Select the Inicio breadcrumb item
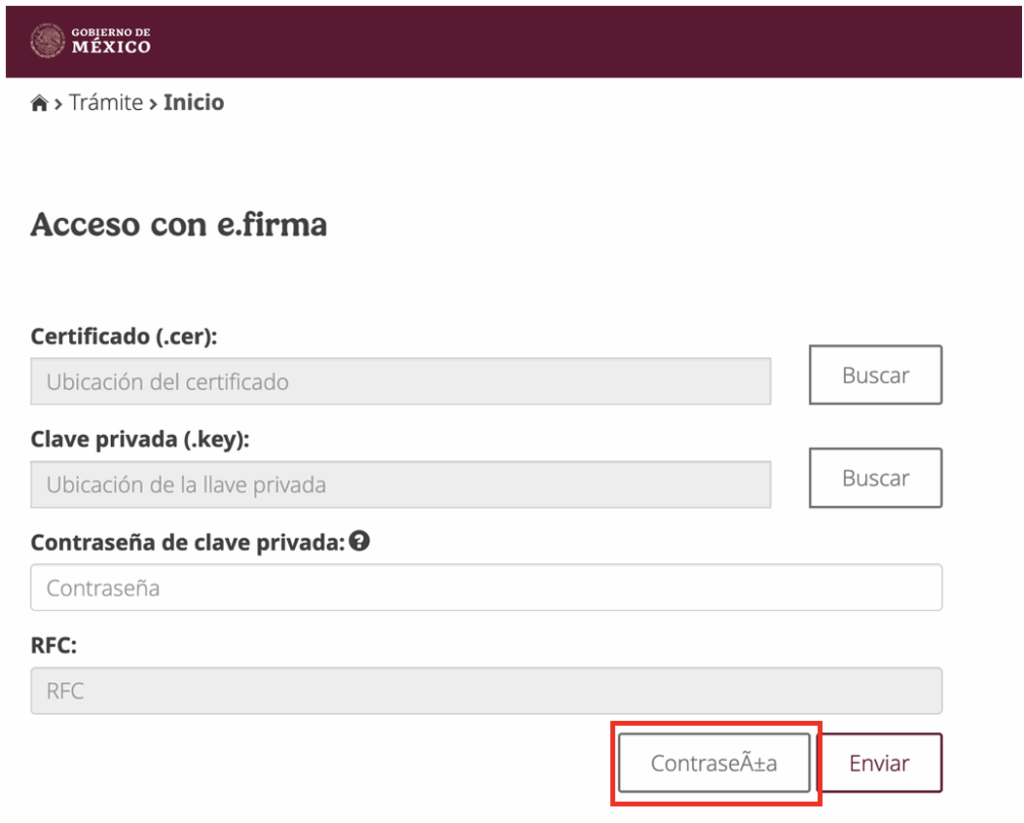The image size is (1024, 823). click(193, 102)
